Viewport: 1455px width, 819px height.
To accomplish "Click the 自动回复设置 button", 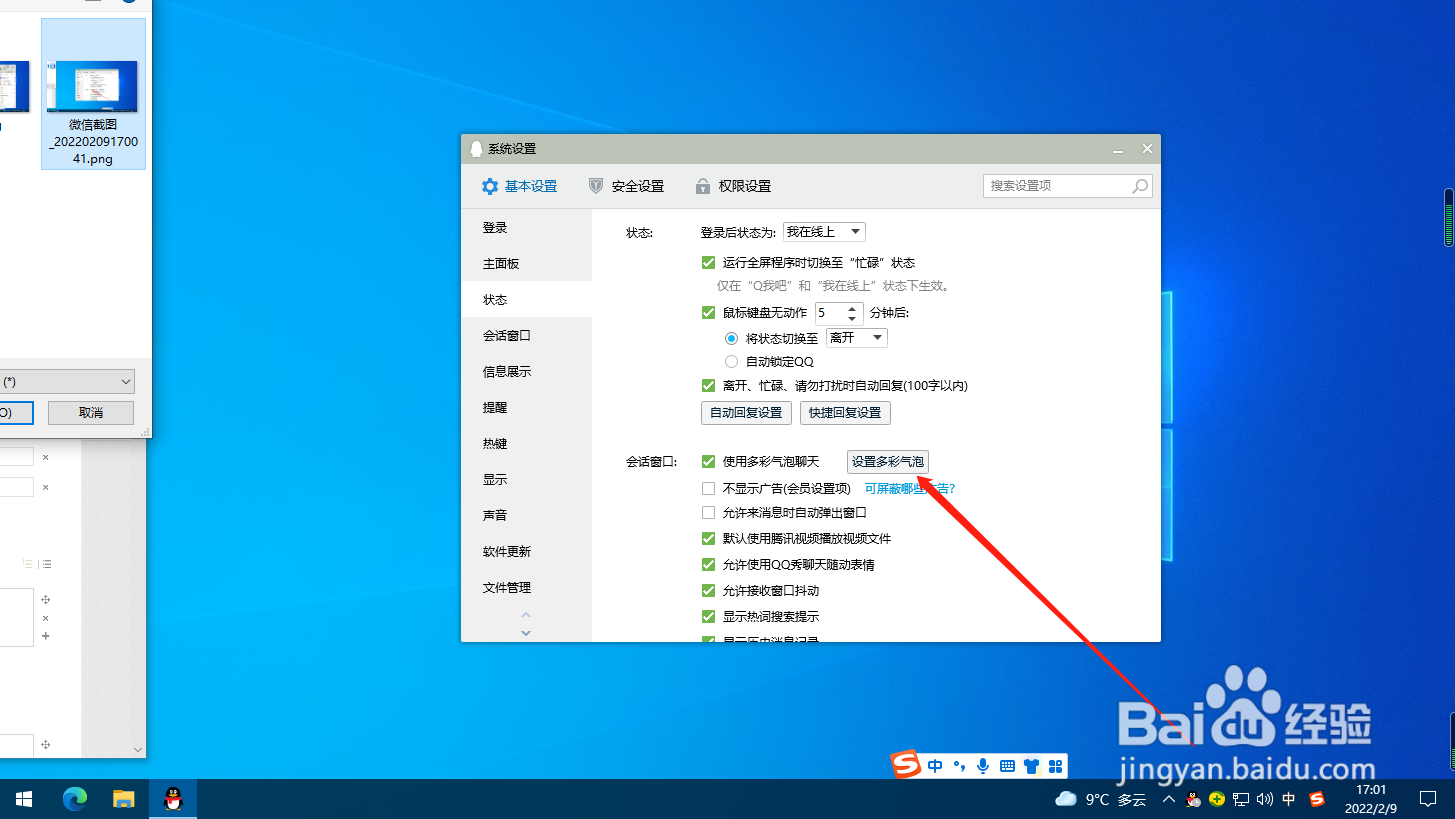I will (x=746, y=413).
